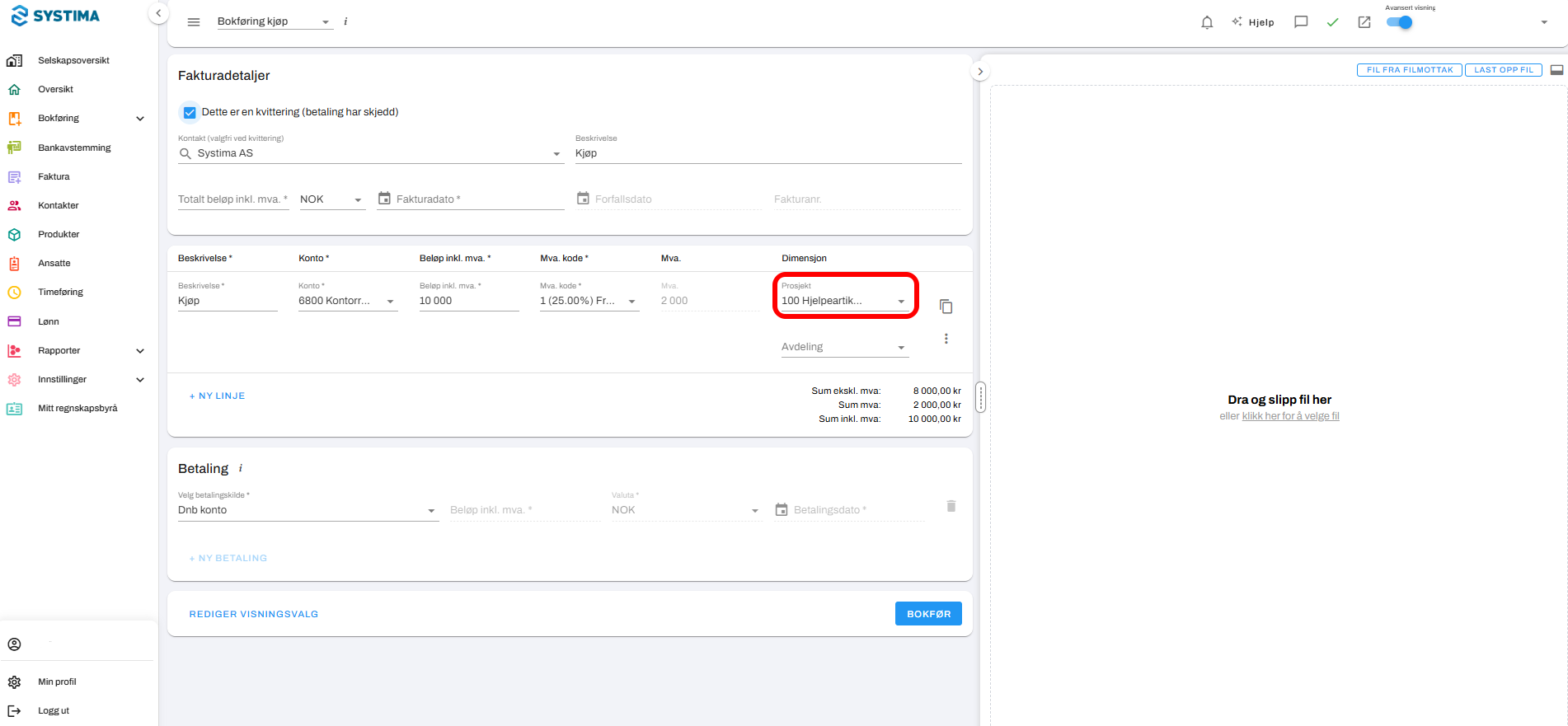Open the Mva. kode dropdown

(x=589, y=301)
